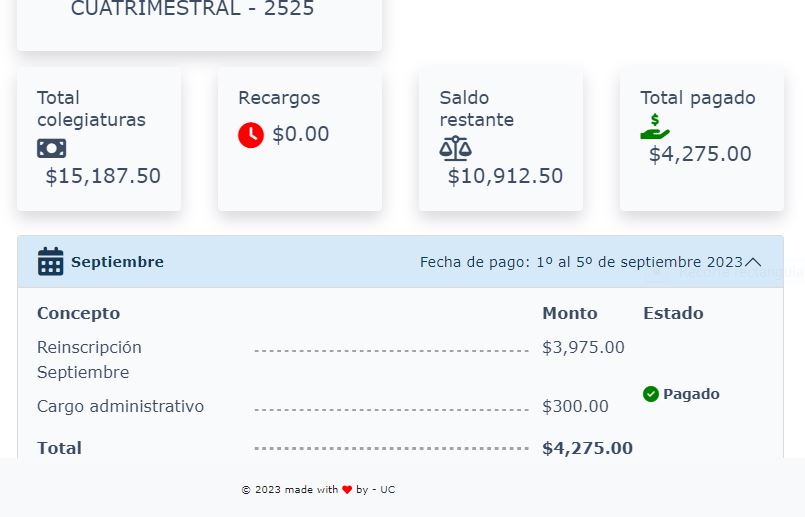Click the $0.00 Recargos amount
This screenshot has width=805, height=517.
point(300,135)
